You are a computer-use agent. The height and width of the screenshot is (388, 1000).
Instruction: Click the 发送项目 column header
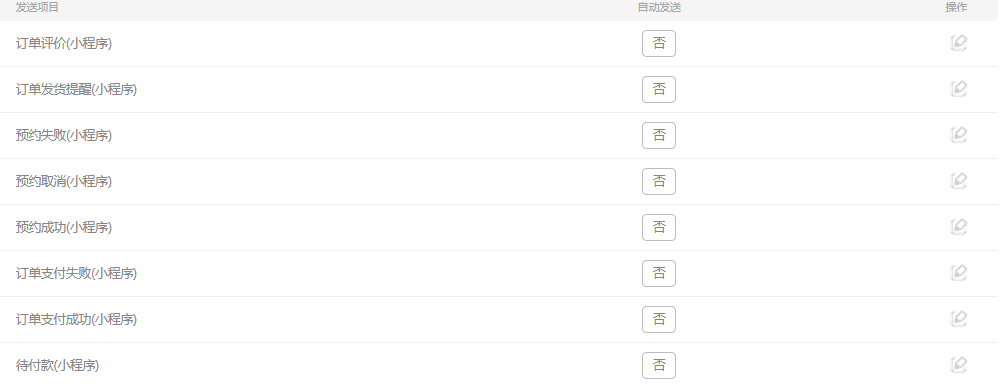[x=37, y=7]
